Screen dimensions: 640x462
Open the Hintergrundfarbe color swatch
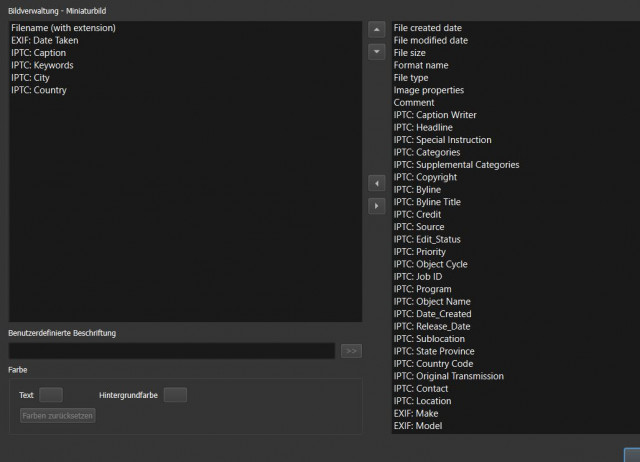coord(176,395)
